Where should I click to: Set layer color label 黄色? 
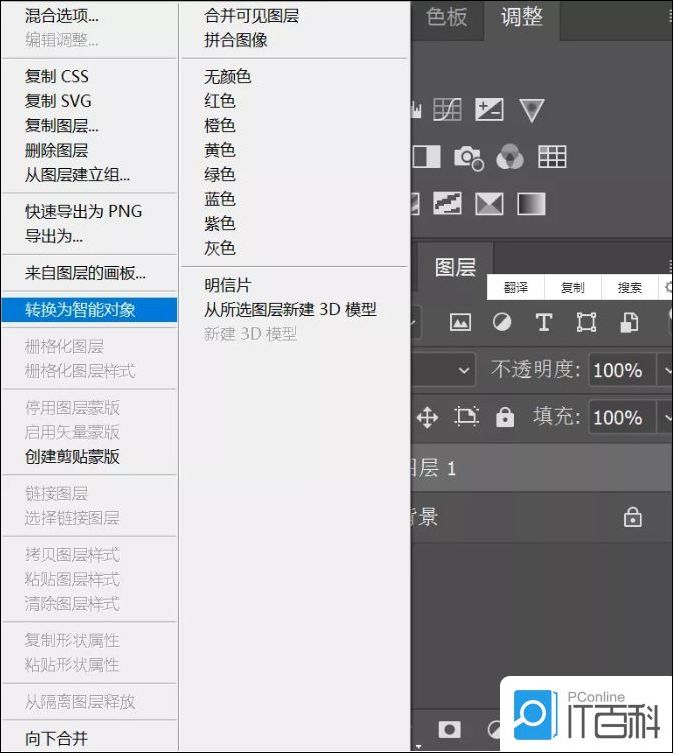[x=220, y=150]
